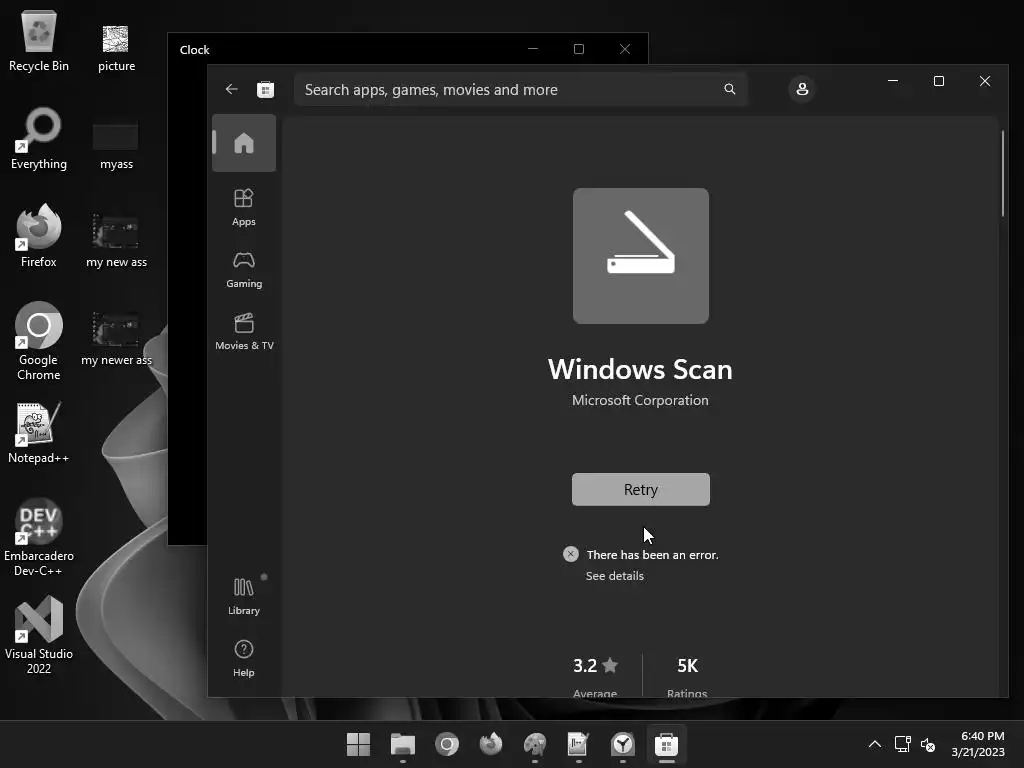This screenshot has width=1024, height=768.
Task: Open Firefox from the taskbar
Action: (x=490, y=744)
